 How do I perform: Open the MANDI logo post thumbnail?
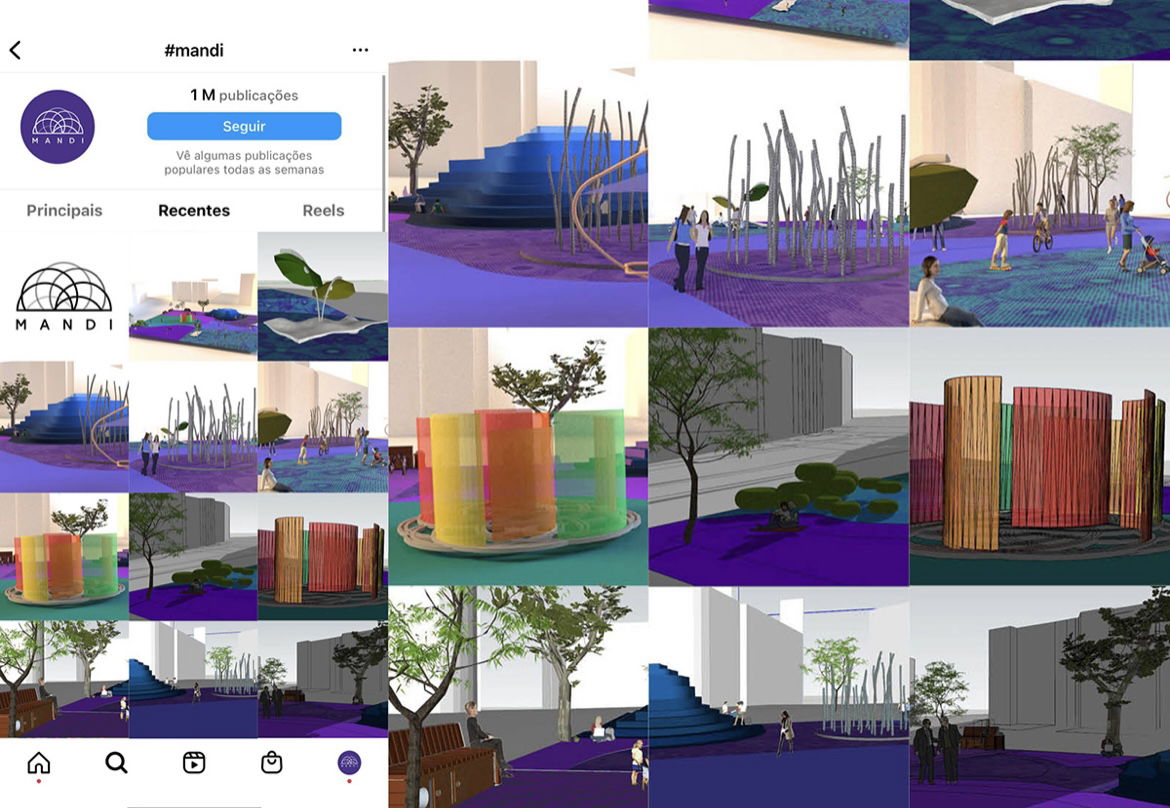coord(64,296)
